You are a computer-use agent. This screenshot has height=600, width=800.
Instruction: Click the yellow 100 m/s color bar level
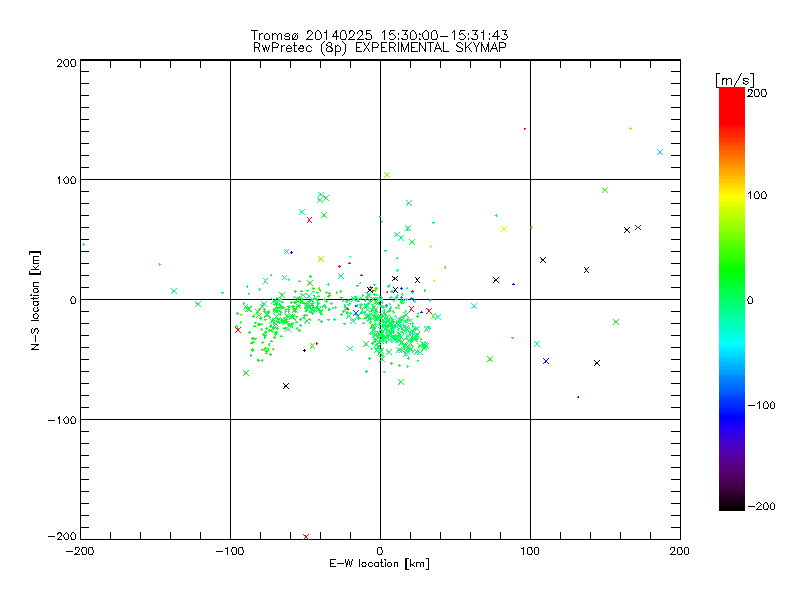point(732,196)
